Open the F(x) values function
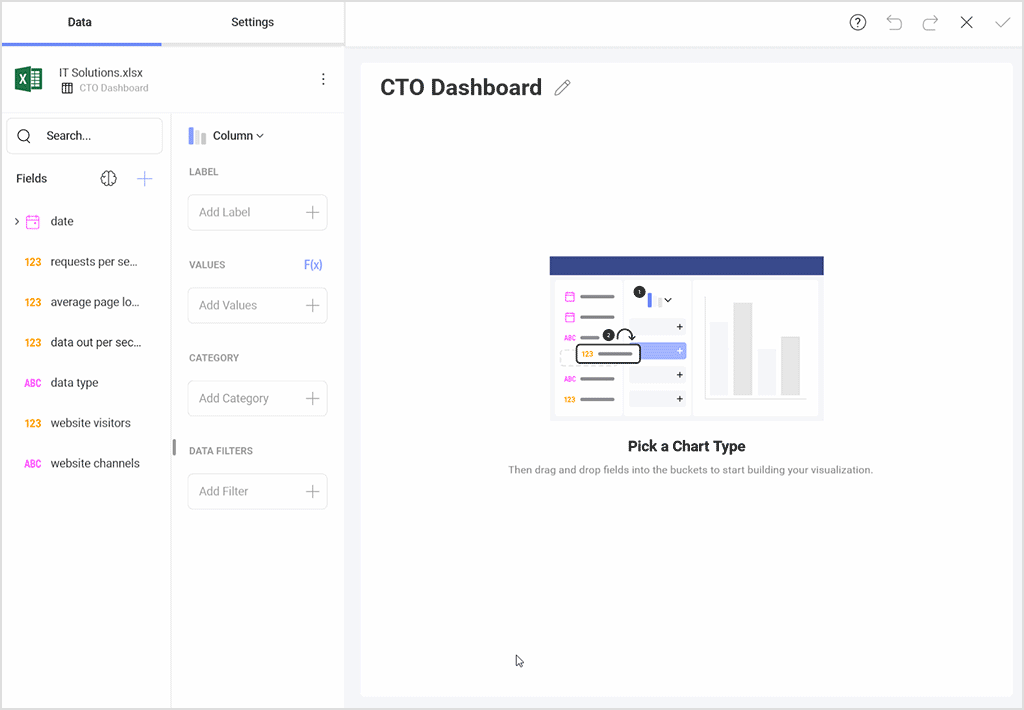 tap(313, 265)
